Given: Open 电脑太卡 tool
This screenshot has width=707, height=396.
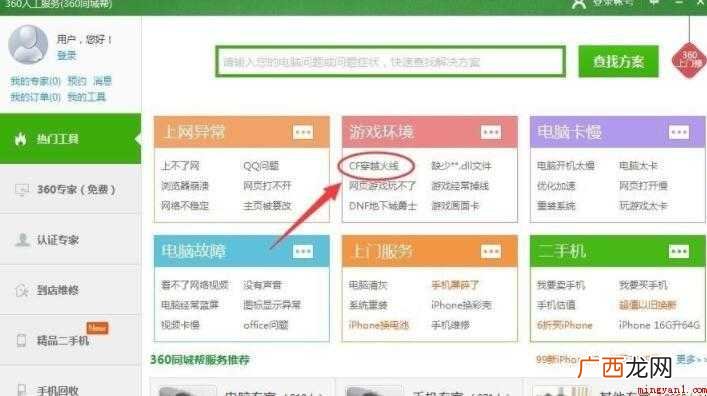Looking at the screenshot, I should 638,166.
